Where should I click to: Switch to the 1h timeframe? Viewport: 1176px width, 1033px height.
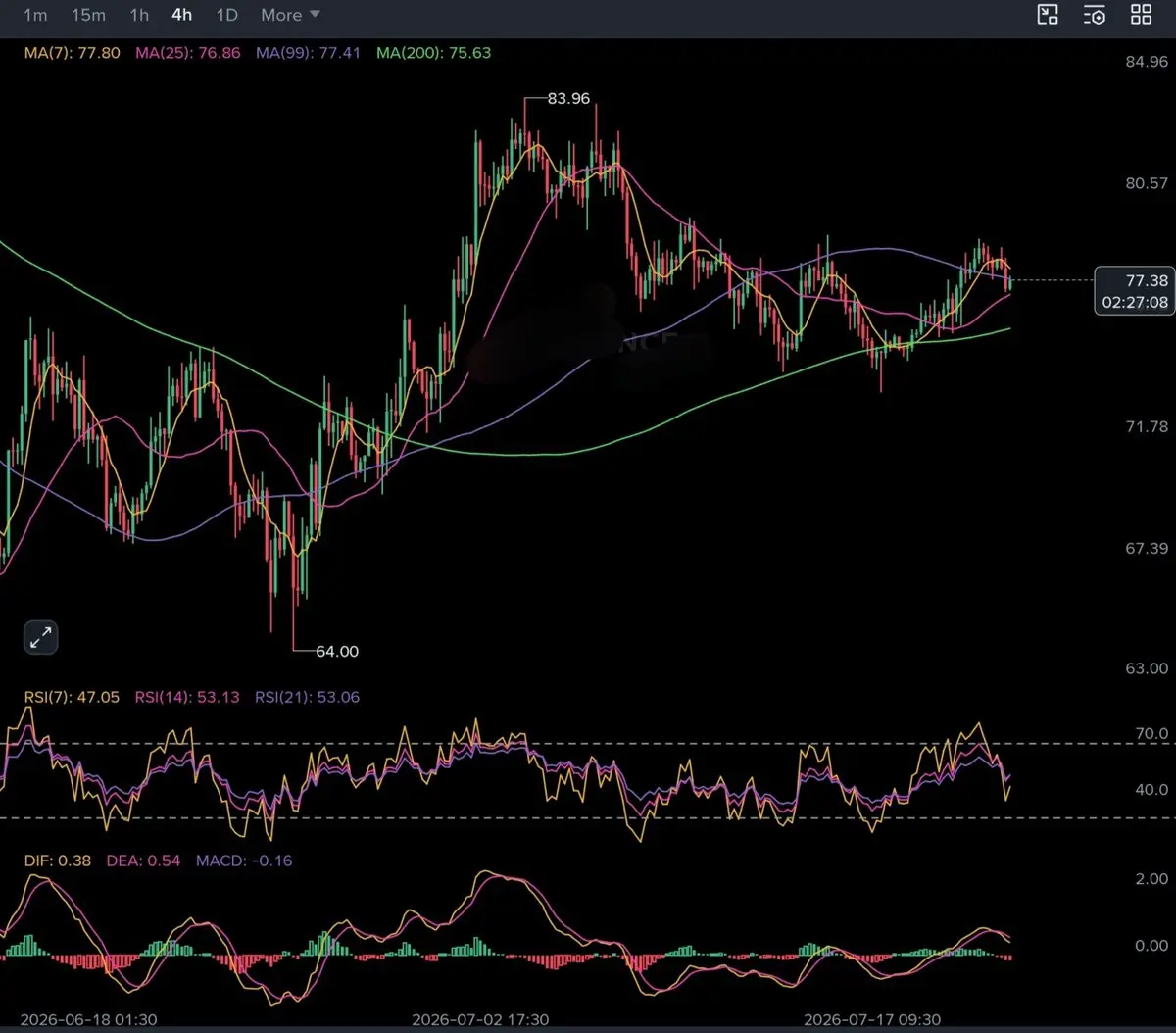(139, 15)
